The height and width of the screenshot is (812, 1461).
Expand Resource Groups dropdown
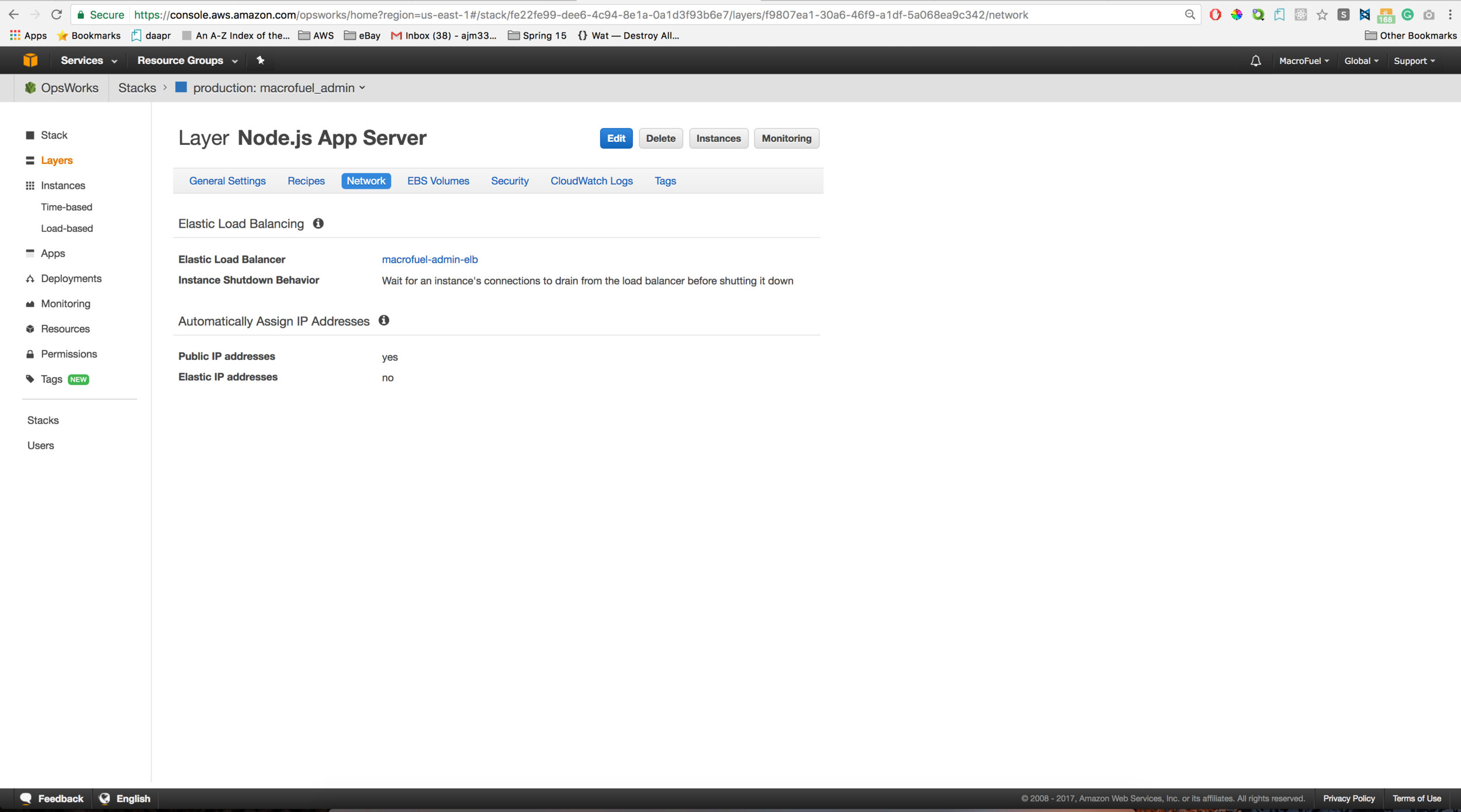pos(187,60)
